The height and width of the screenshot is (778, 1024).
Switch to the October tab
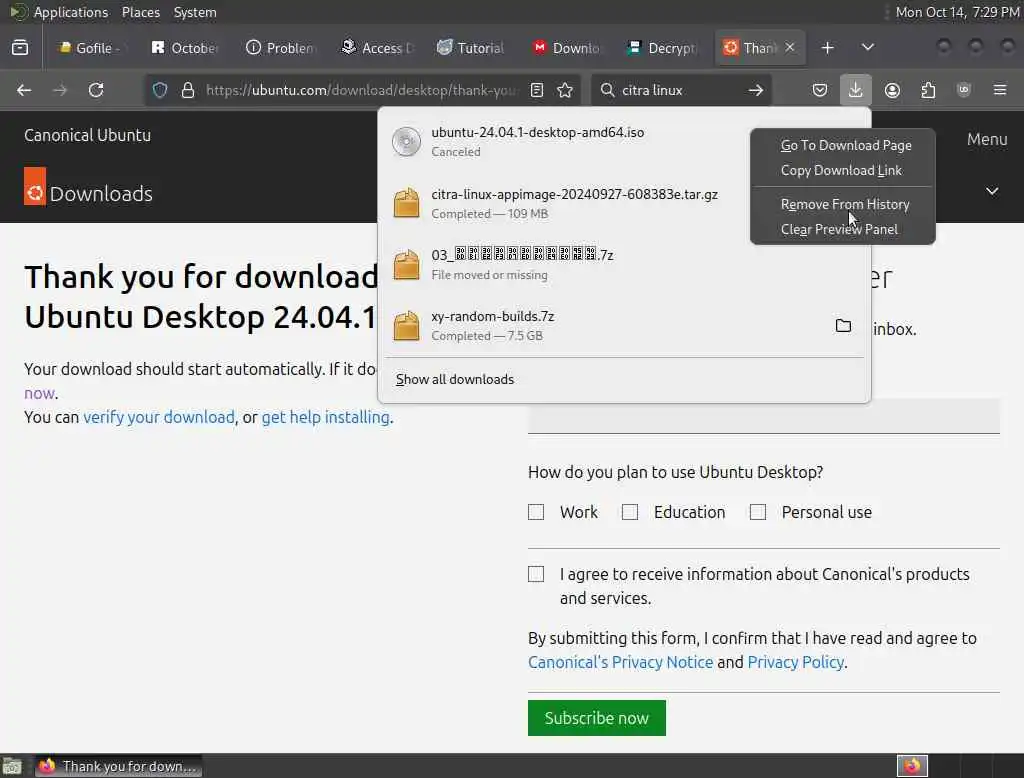pos(185,48)
